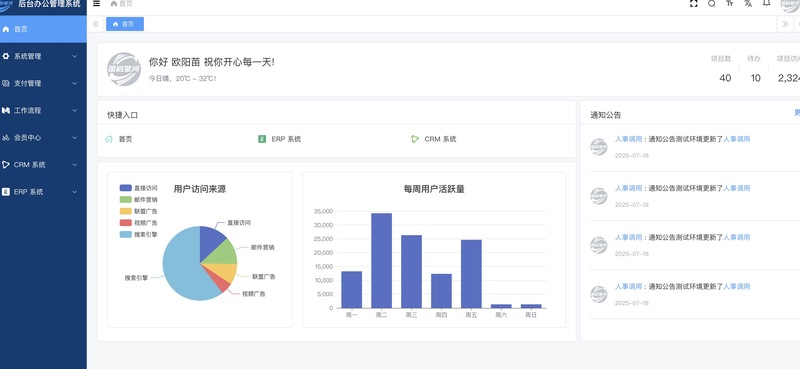The width and height of the screenshot is (800, 369).
Task: Click the 每周用户活跃量 chart title
Action: click(x=434, y=189)
